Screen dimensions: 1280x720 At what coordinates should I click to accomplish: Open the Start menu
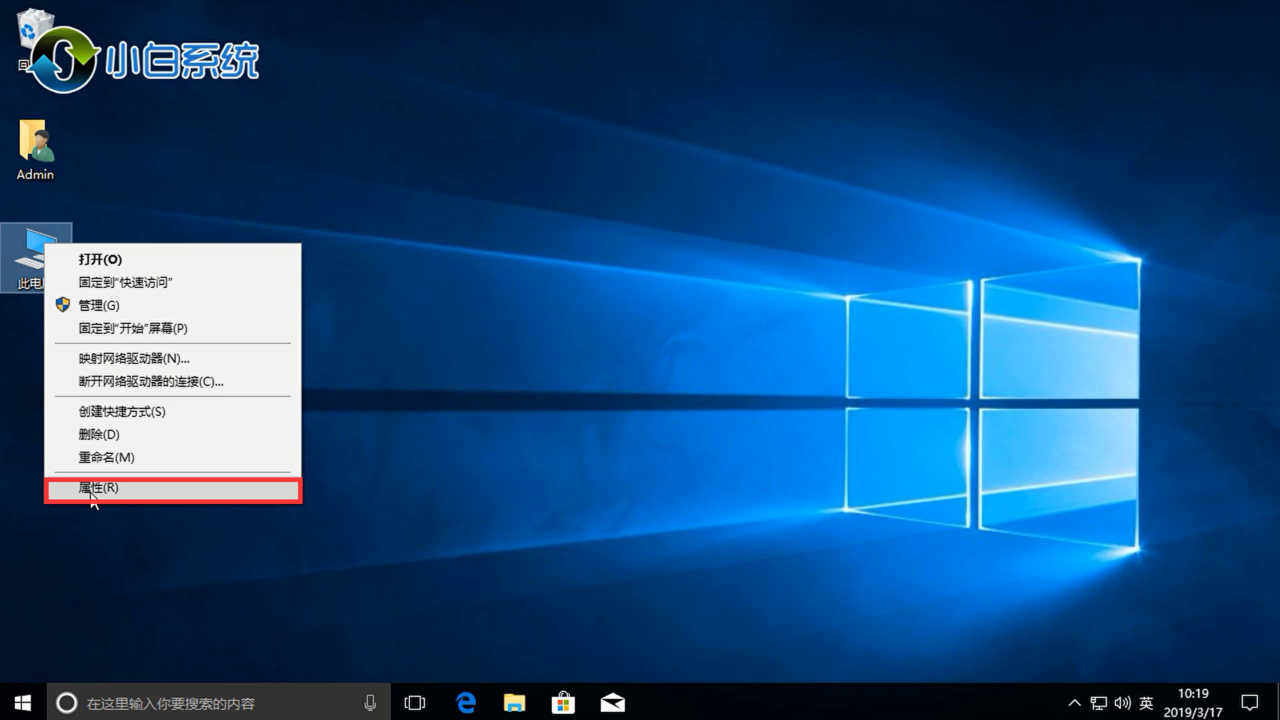(22, 702)
